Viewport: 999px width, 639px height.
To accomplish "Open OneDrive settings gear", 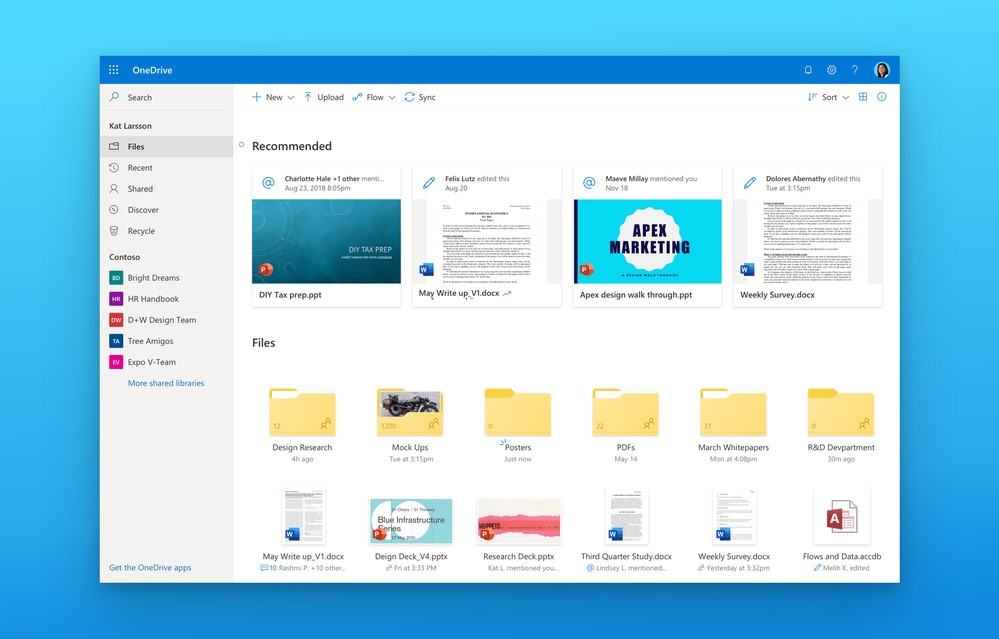I will [831, 70].
